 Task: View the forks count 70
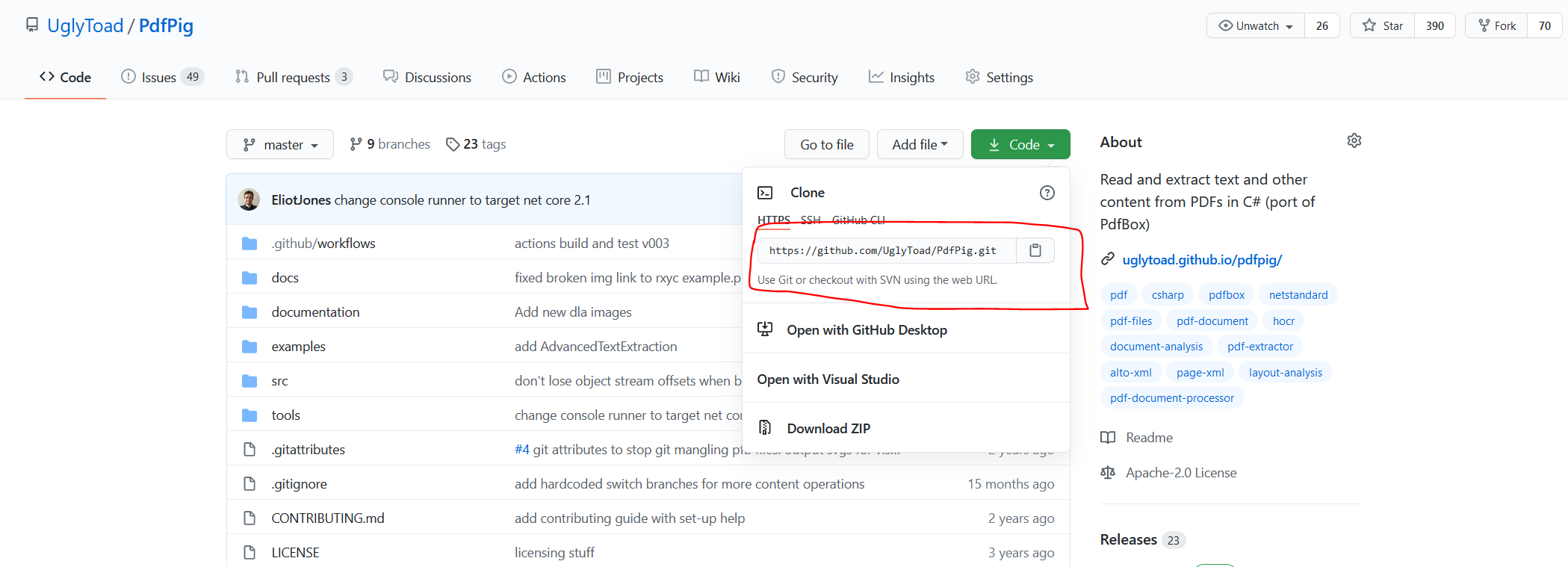(1545, 25)
